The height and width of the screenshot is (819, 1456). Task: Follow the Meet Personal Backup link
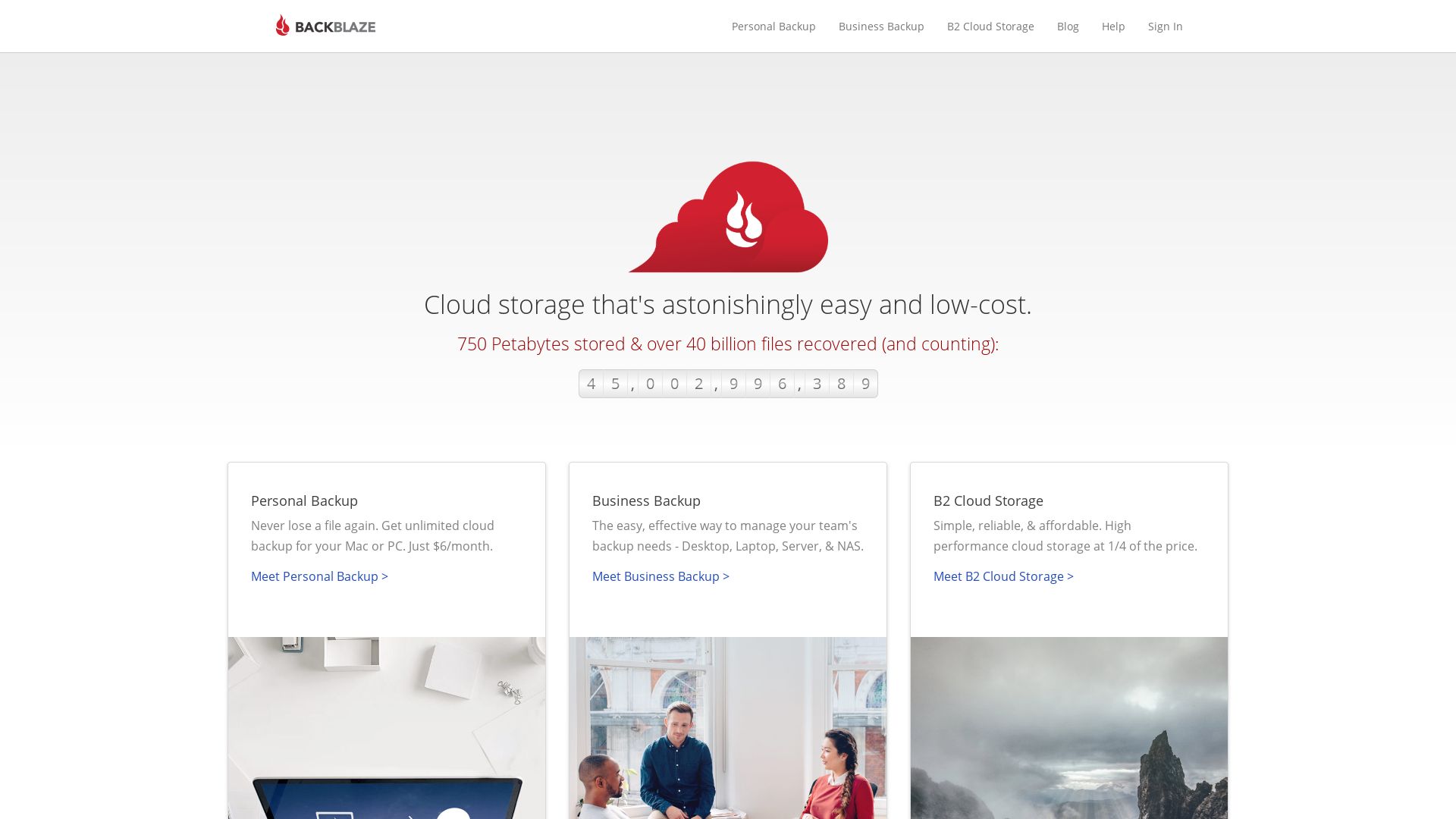click(319, 576)
